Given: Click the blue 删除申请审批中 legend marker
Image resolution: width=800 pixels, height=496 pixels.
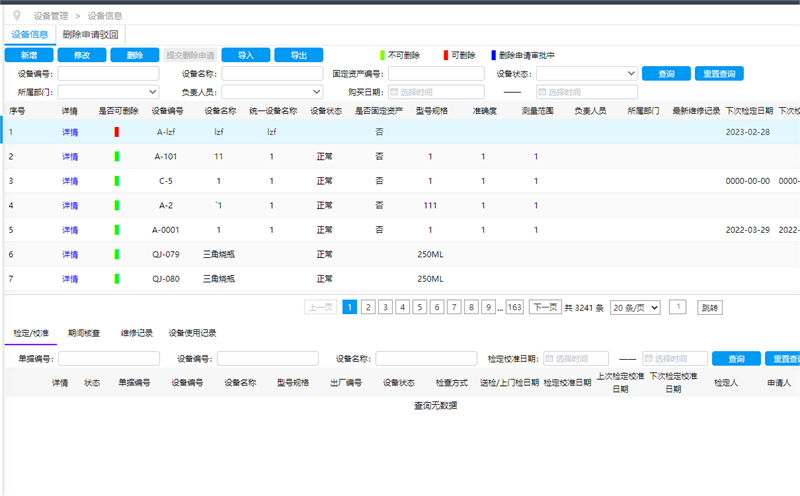Looking at the screenshot, I should click(492, 55).
